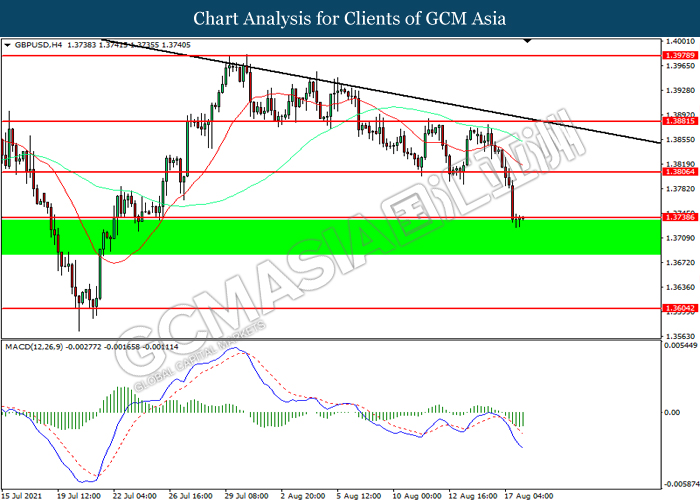Click the 5 Aug 12:00 time label
Image resolution: width=700 pixels, height=500 pixels.
point(359,496)
